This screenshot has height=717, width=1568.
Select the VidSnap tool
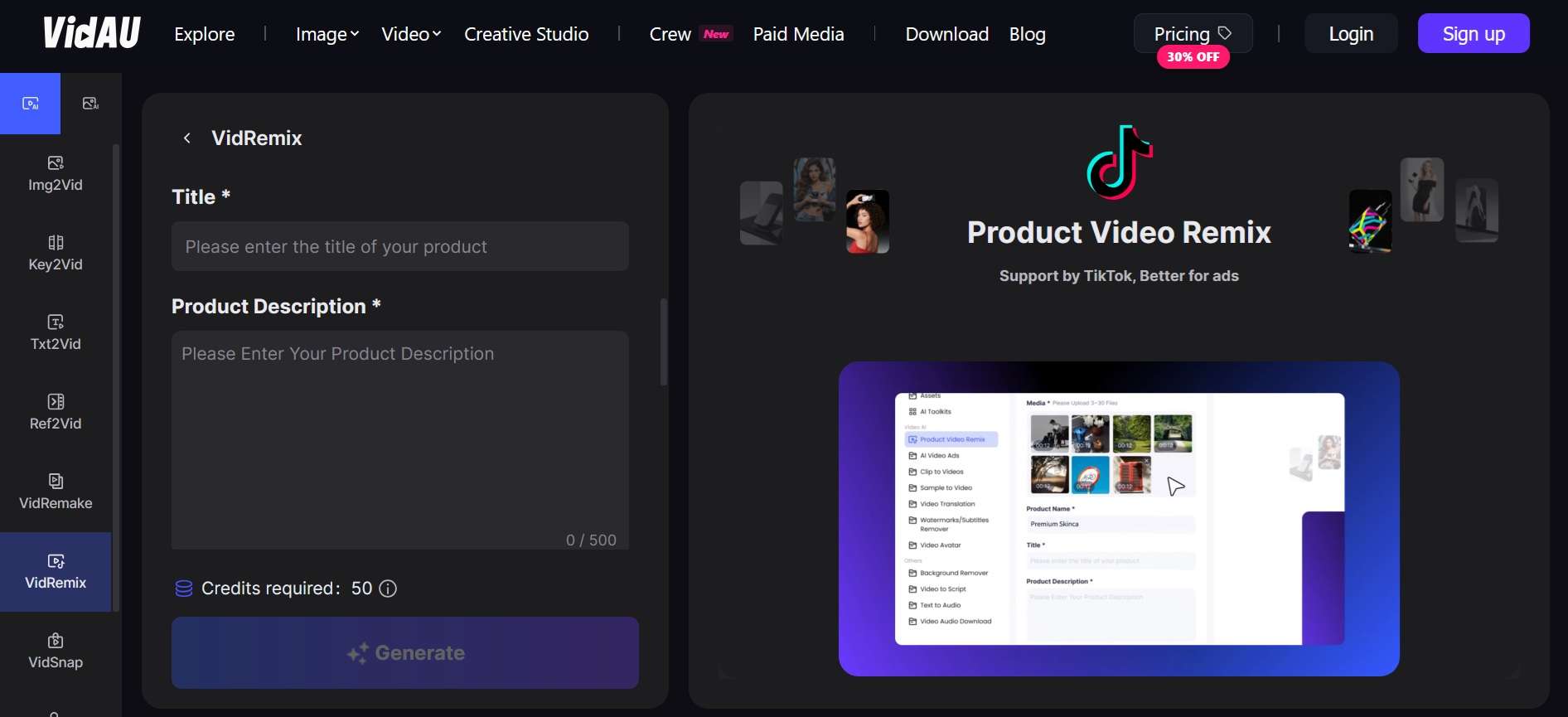tap(56, 652)
